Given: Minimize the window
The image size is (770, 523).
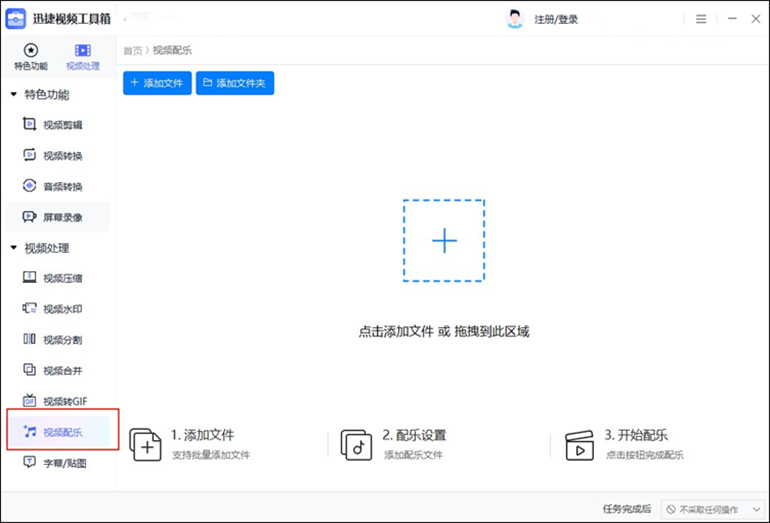Looking at the screenshot, I should [732, 19].
